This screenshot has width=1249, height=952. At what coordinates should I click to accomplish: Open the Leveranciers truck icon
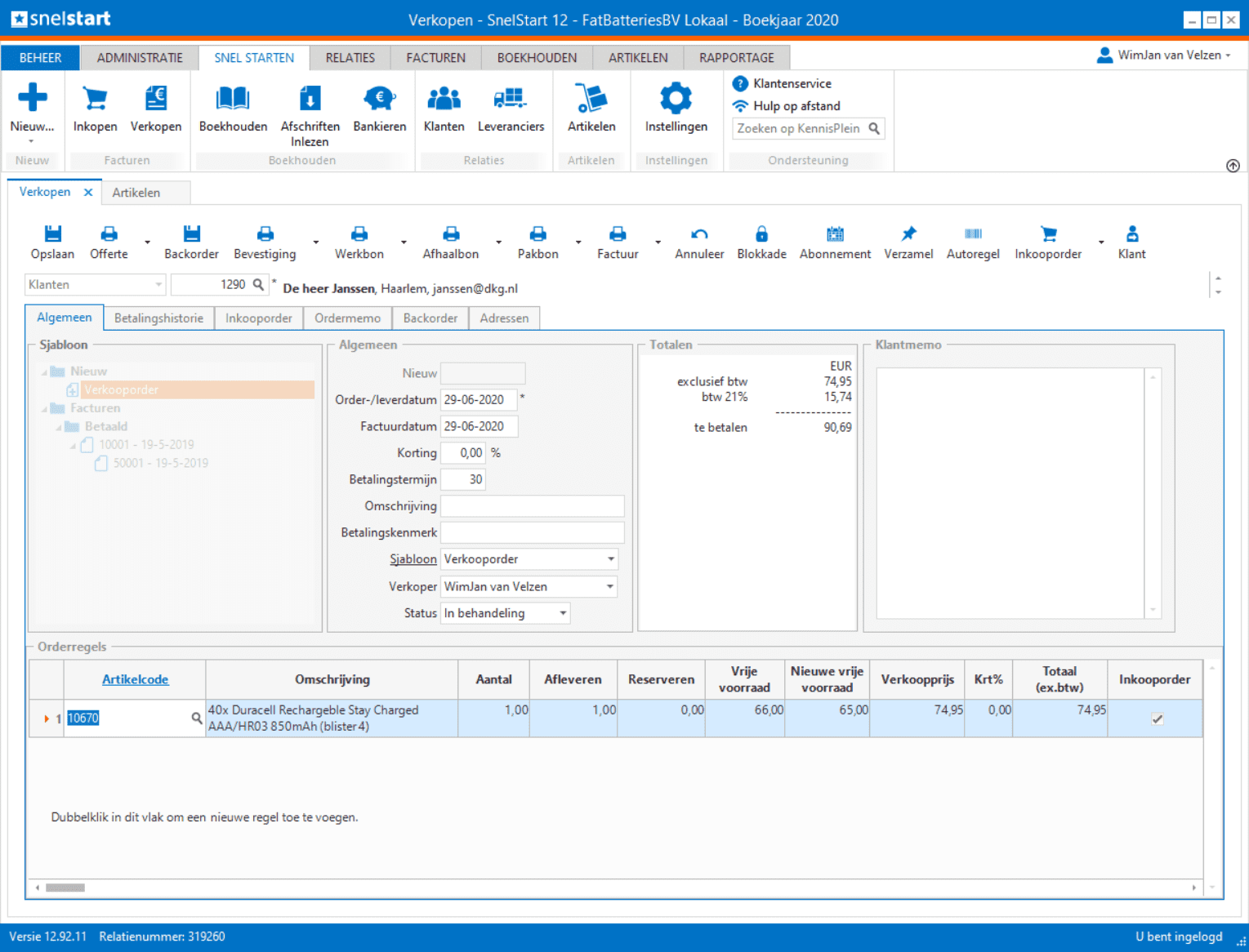511,98
